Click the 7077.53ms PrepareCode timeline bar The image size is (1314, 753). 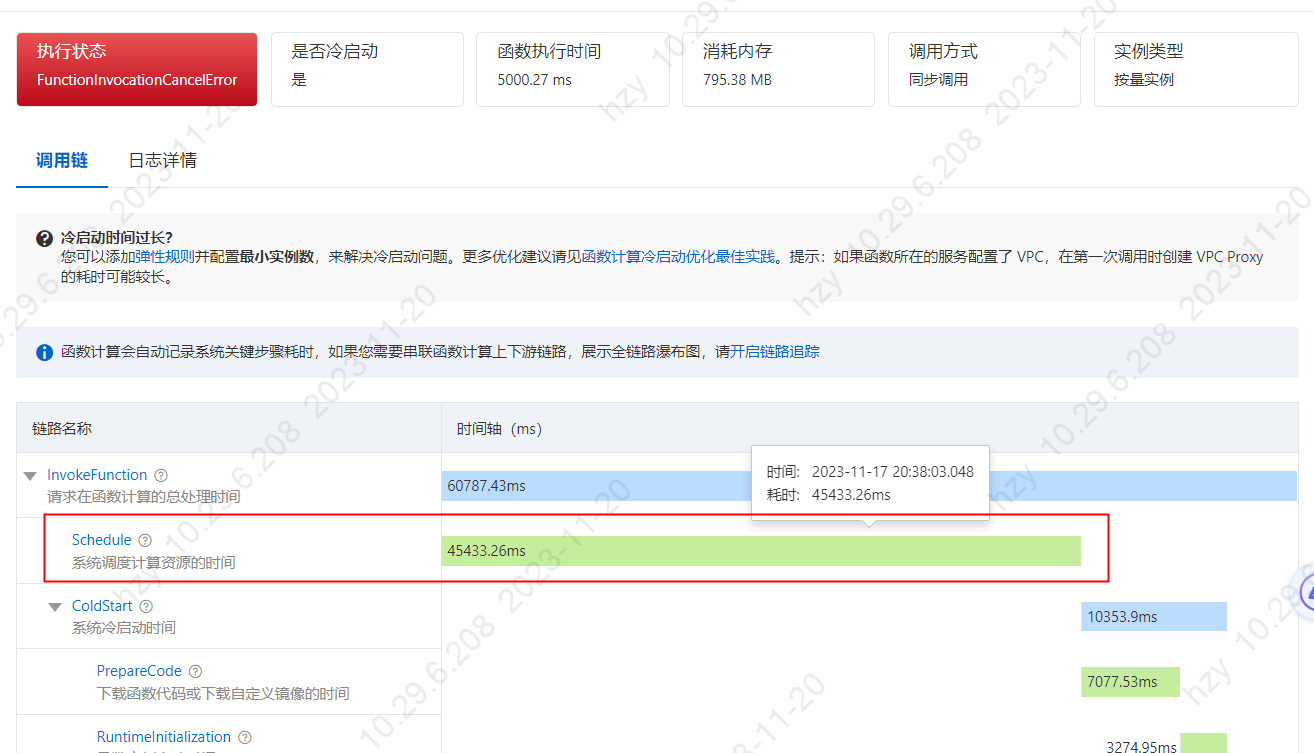(x=1130, y=682)
